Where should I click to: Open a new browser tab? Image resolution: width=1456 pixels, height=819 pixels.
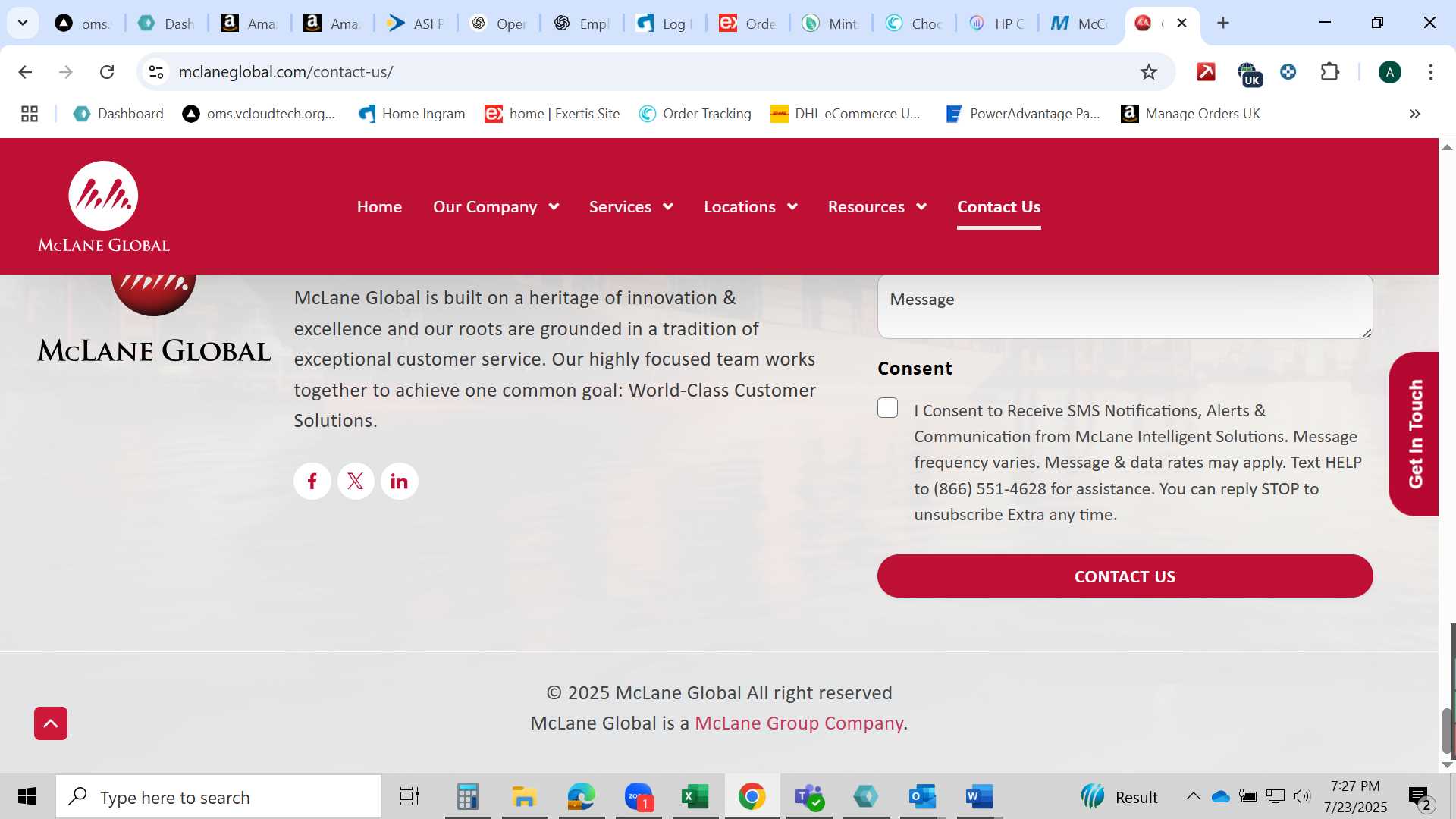pos(1222,23)
